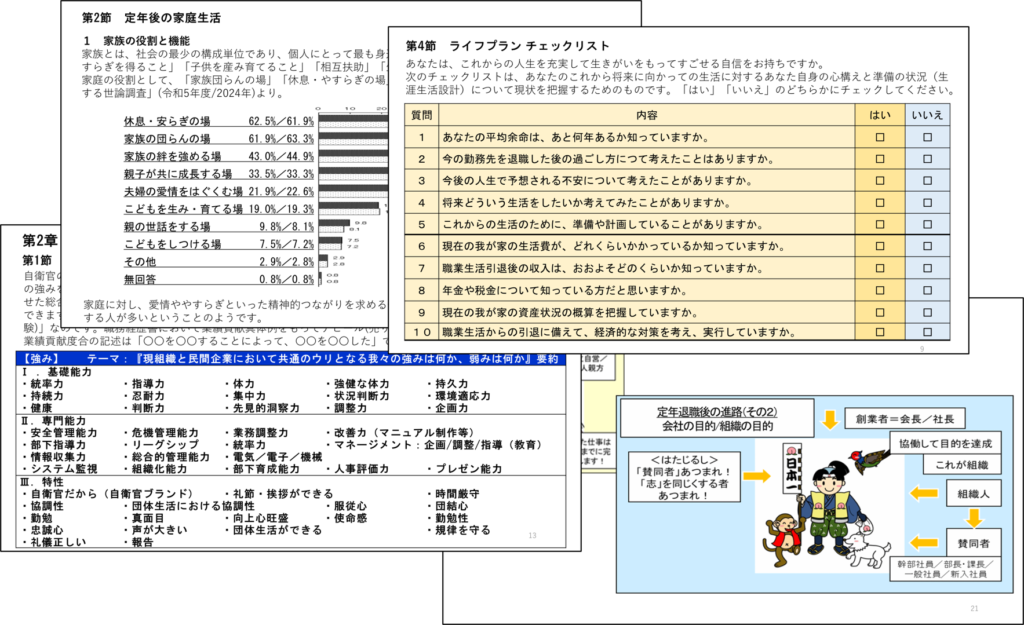
Task: Click the orange left arrow beside 賛同者
Action: [923, 543]
